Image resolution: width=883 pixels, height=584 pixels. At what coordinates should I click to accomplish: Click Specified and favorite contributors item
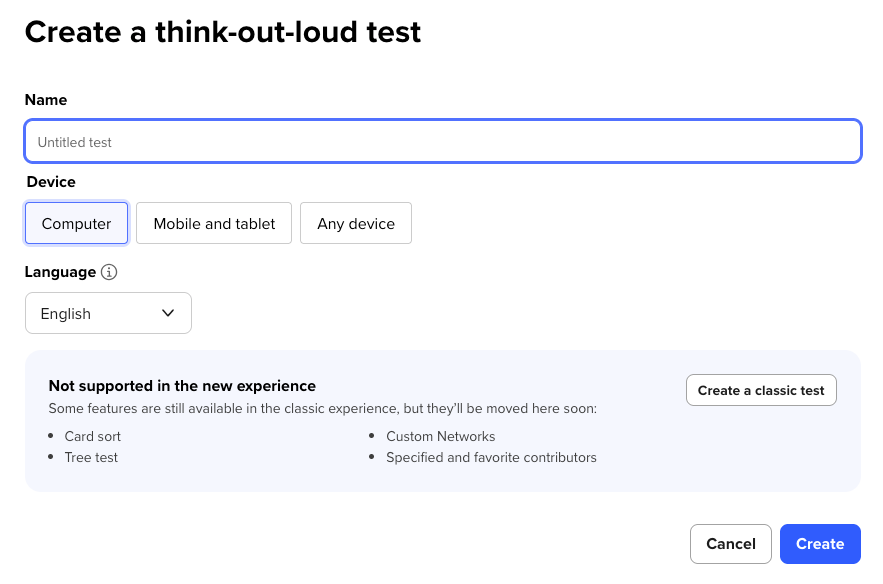click(491, 457)
